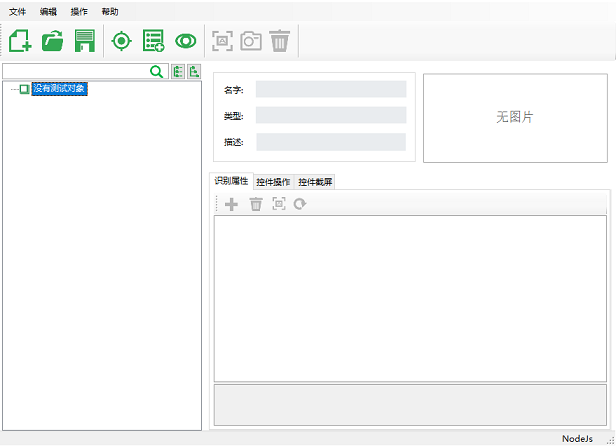Select the 没有测试对象 tree node
The width and height of the screenshot is (616, 446).
tap(59, 89)
